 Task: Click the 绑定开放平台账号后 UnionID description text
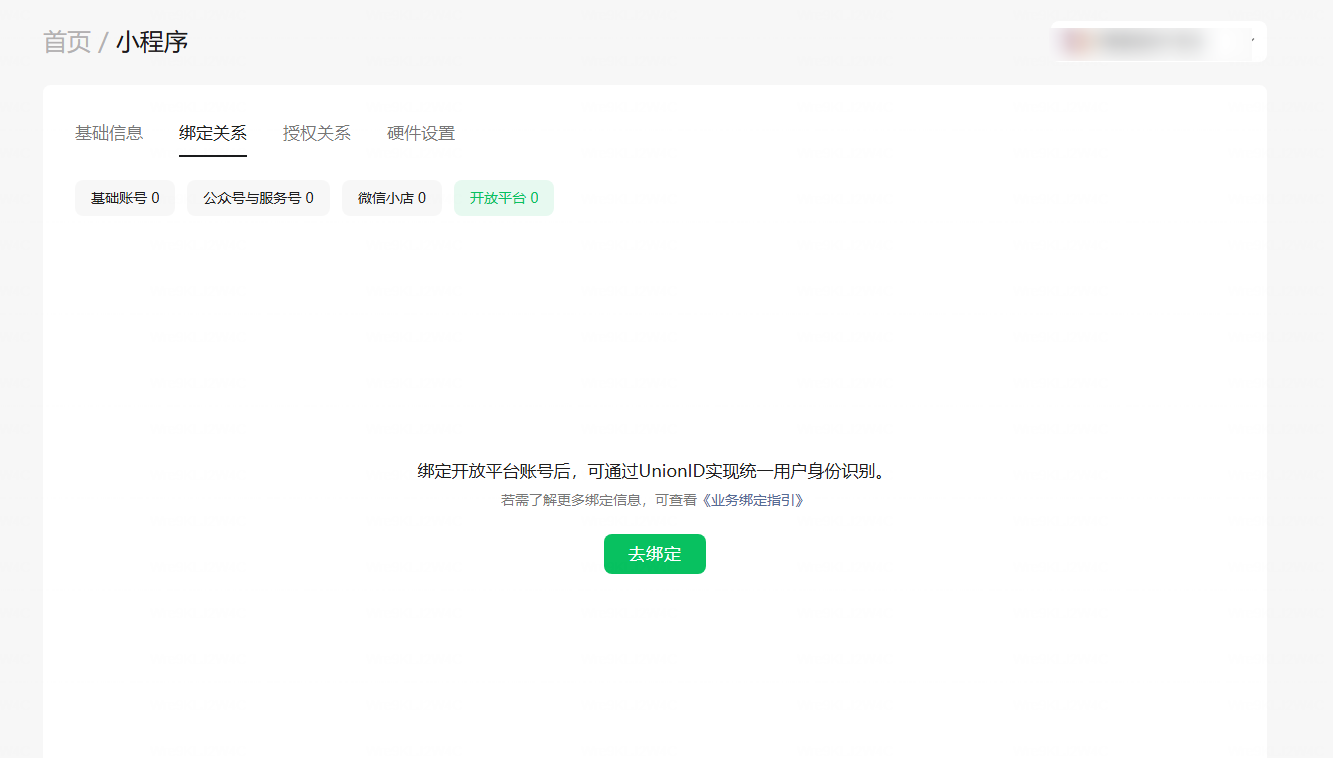653,471
